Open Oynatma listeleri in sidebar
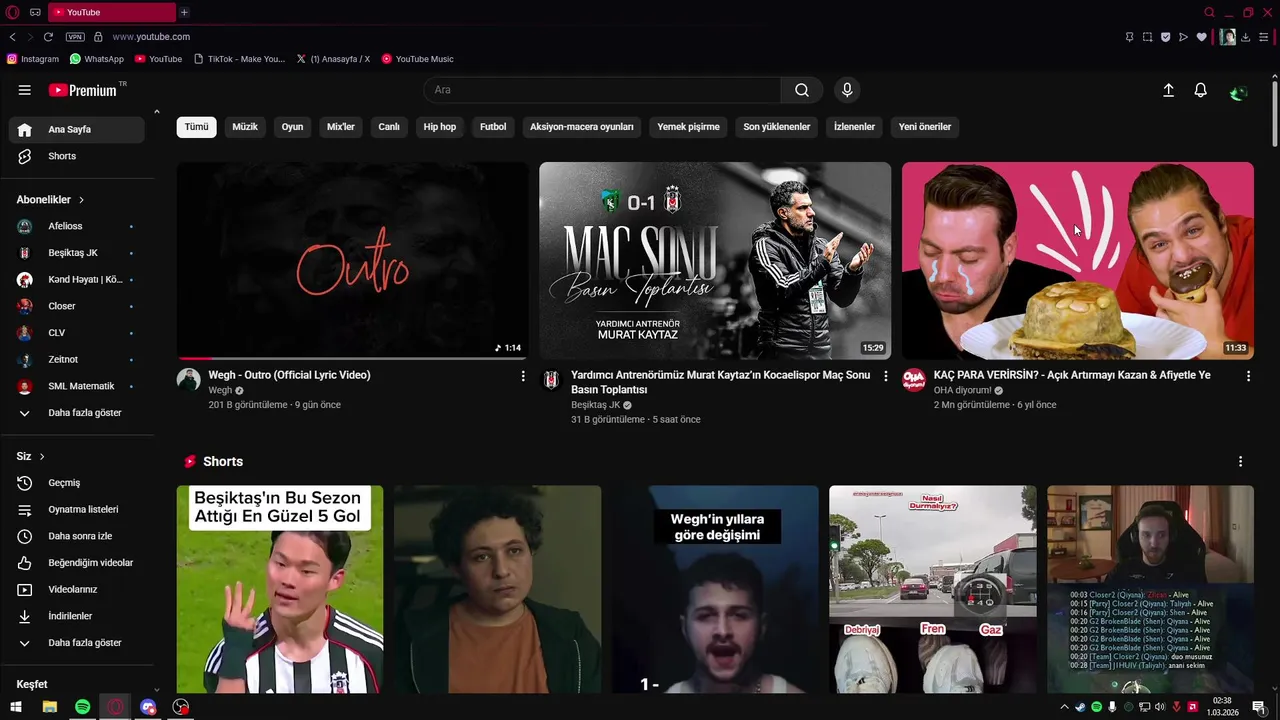The width and height of the screenshot is (1280, 720). pos(77,509)
